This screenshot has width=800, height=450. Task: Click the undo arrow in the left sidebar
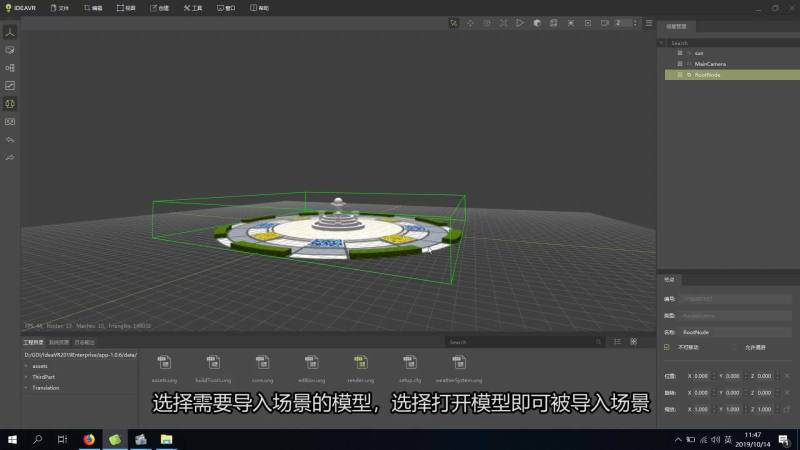click(10, 140)
